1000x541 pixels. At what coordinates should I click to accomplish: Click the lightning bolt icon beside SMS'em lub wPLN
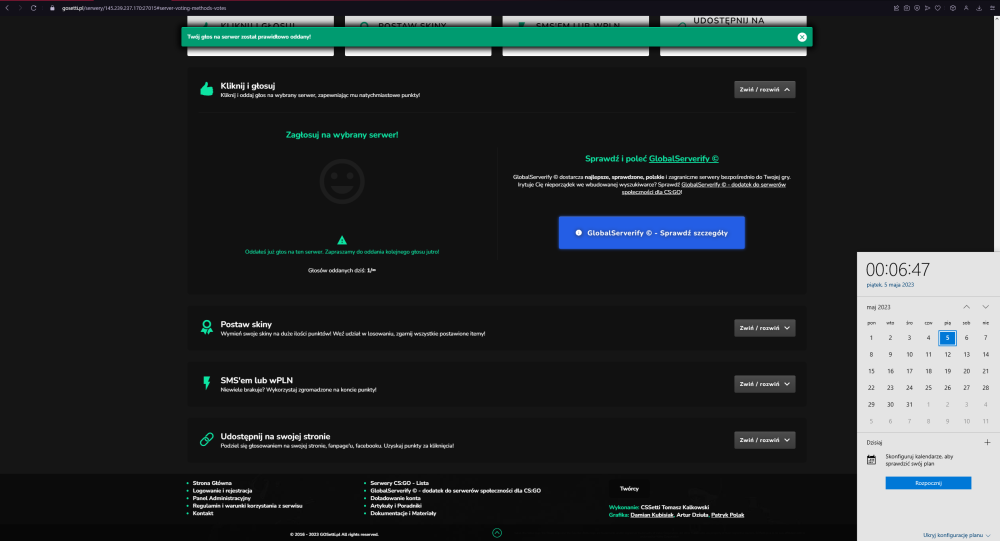pos(207,383)
